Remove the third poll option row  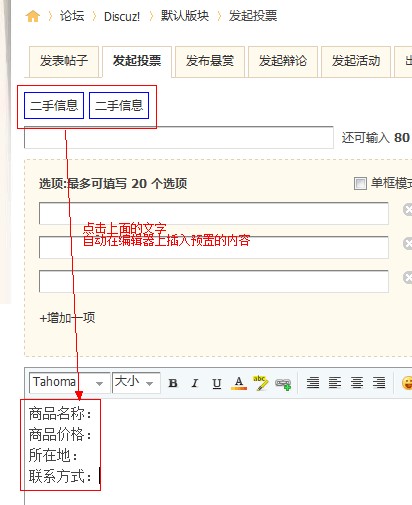(407, 278)
